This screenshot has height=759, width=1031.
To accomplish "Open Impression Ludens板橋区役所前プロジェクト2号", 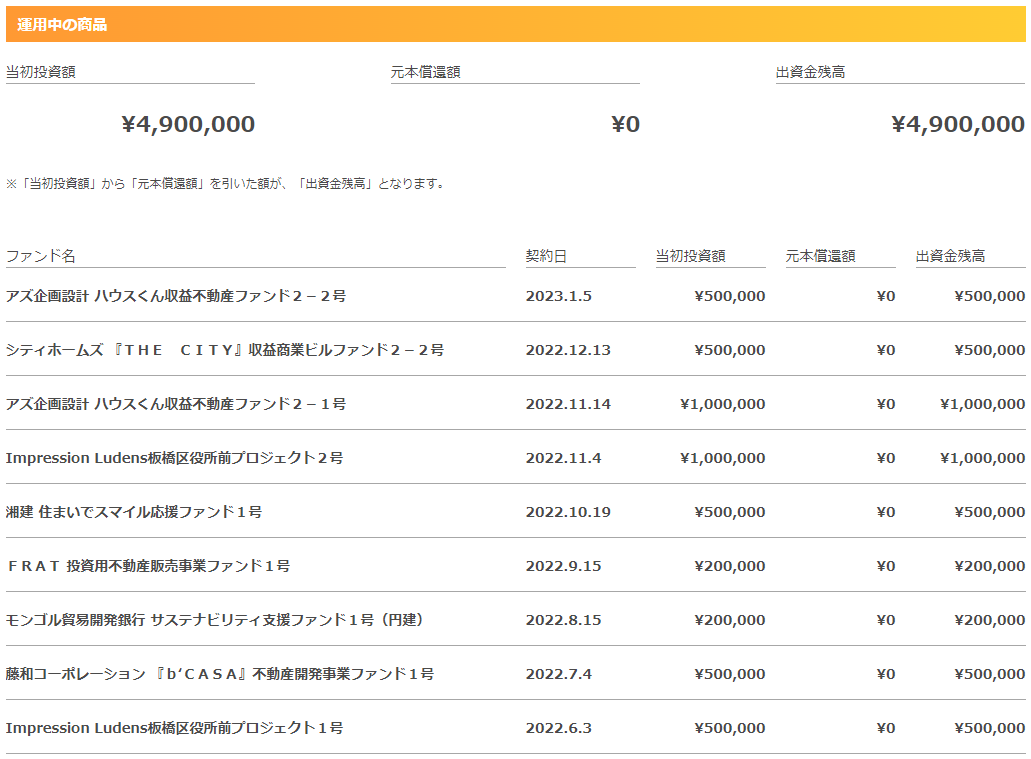I will tap(174, 458).
